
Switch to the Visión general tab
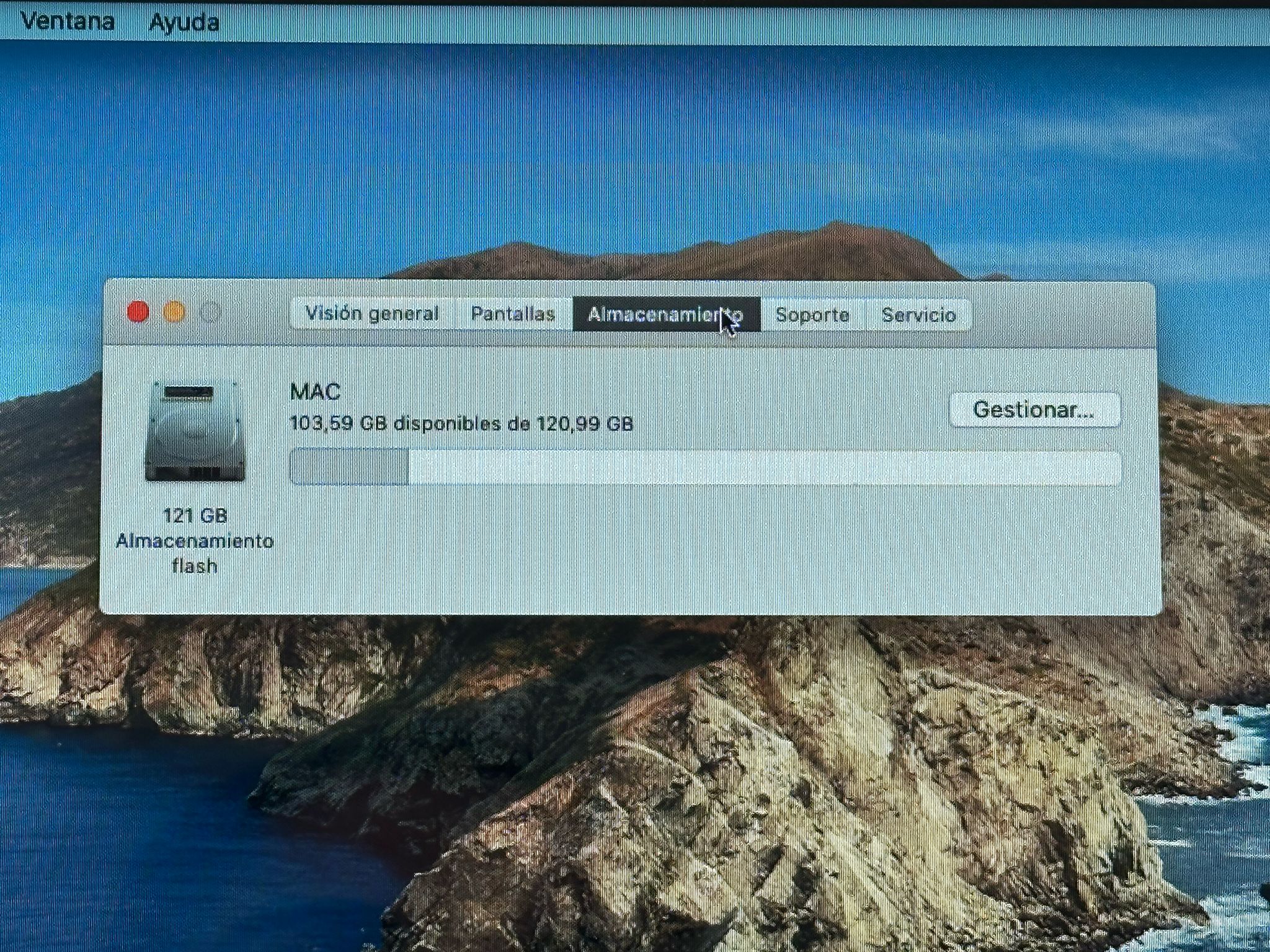coord(372,314)
